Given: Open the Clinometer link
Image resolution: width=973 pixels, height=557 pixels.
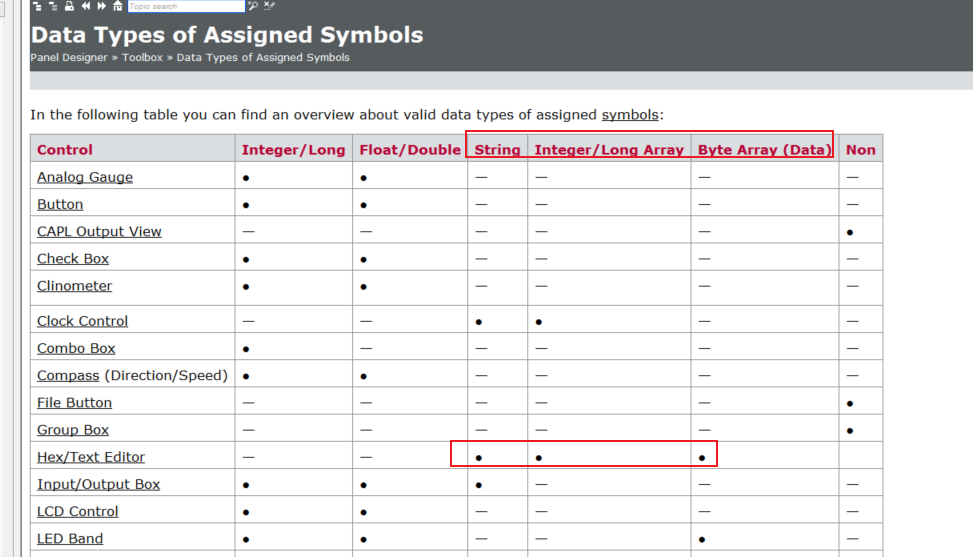Looking at the screenshot, I should pyautogui.click(x=74, y=286).
